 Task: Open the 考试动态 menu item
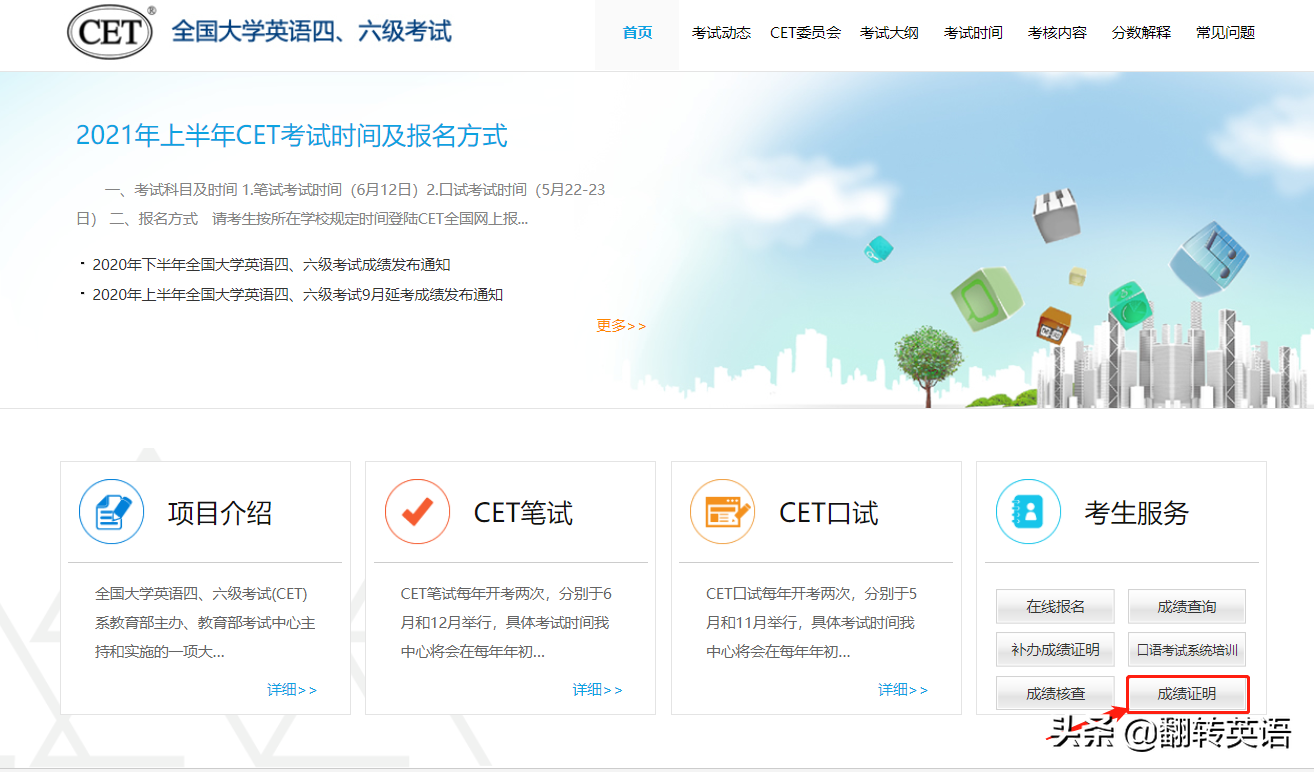[x=721, y=31]
